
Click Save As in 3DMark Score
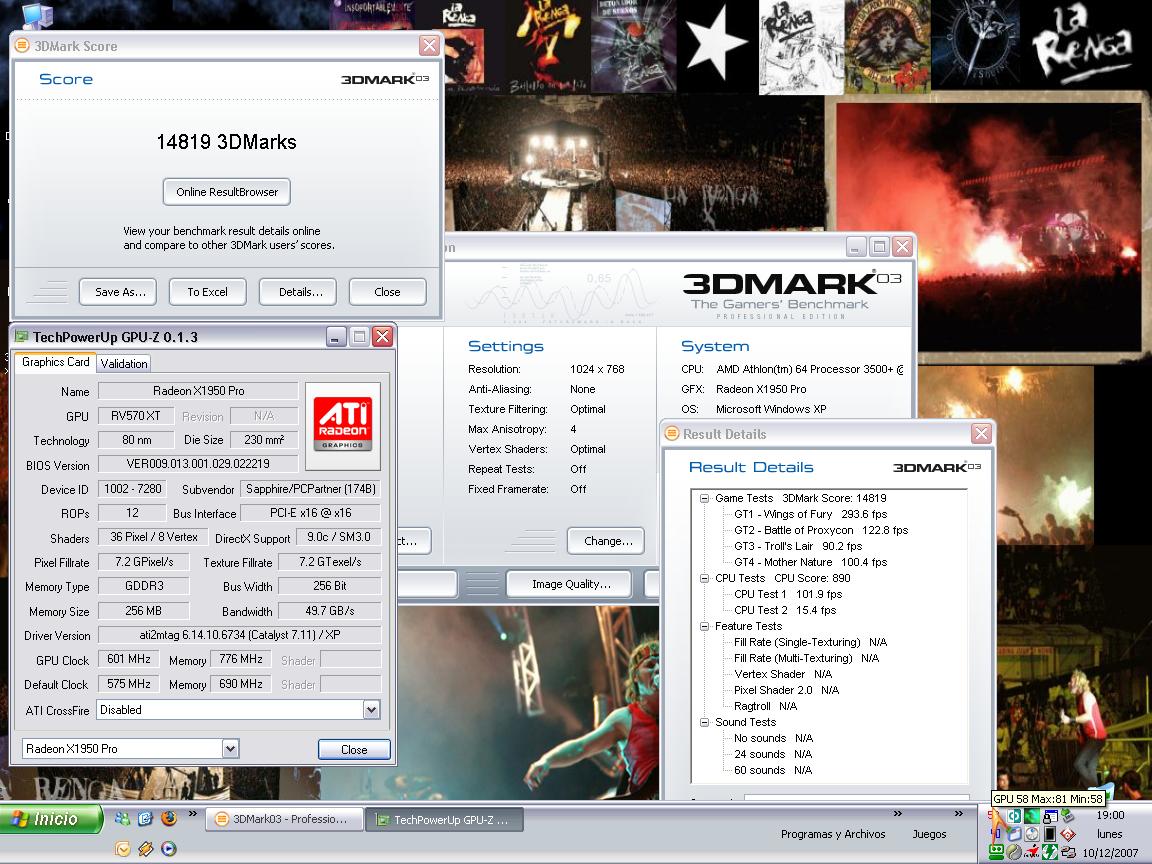pyautogui.click(x=120, y=292)
